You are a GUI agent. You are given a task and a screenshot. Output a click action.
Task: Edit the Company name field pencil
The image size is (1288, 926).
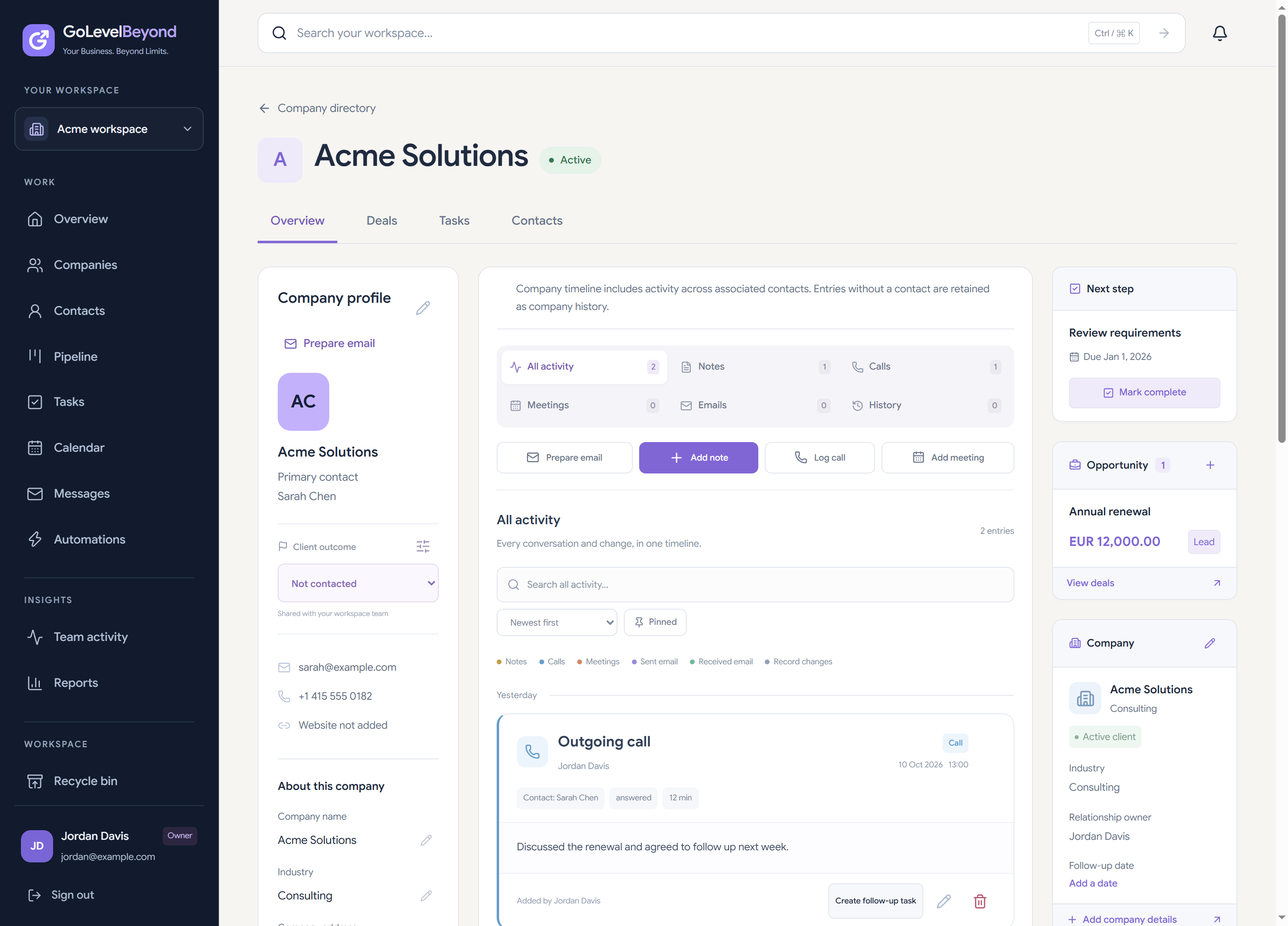point(426,840)
